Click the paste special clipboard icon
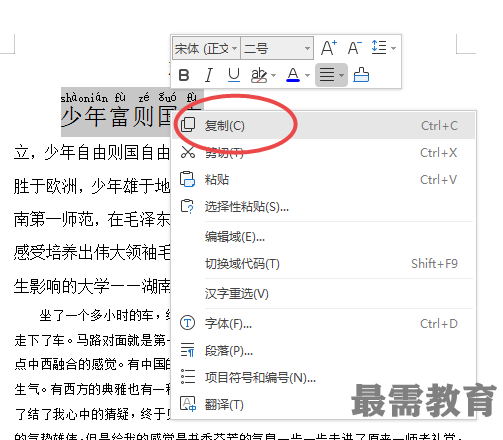The width and height of the screenshot is (503, 440). (x=187, y=206)
